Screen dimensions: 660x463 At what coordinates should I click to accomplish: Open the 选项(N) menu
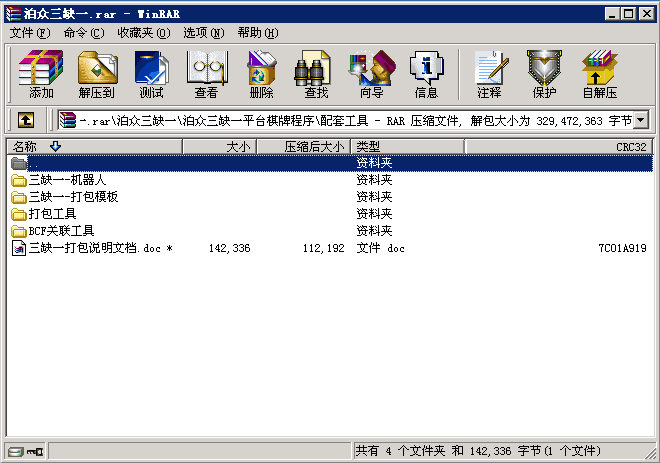click(204, 33)
